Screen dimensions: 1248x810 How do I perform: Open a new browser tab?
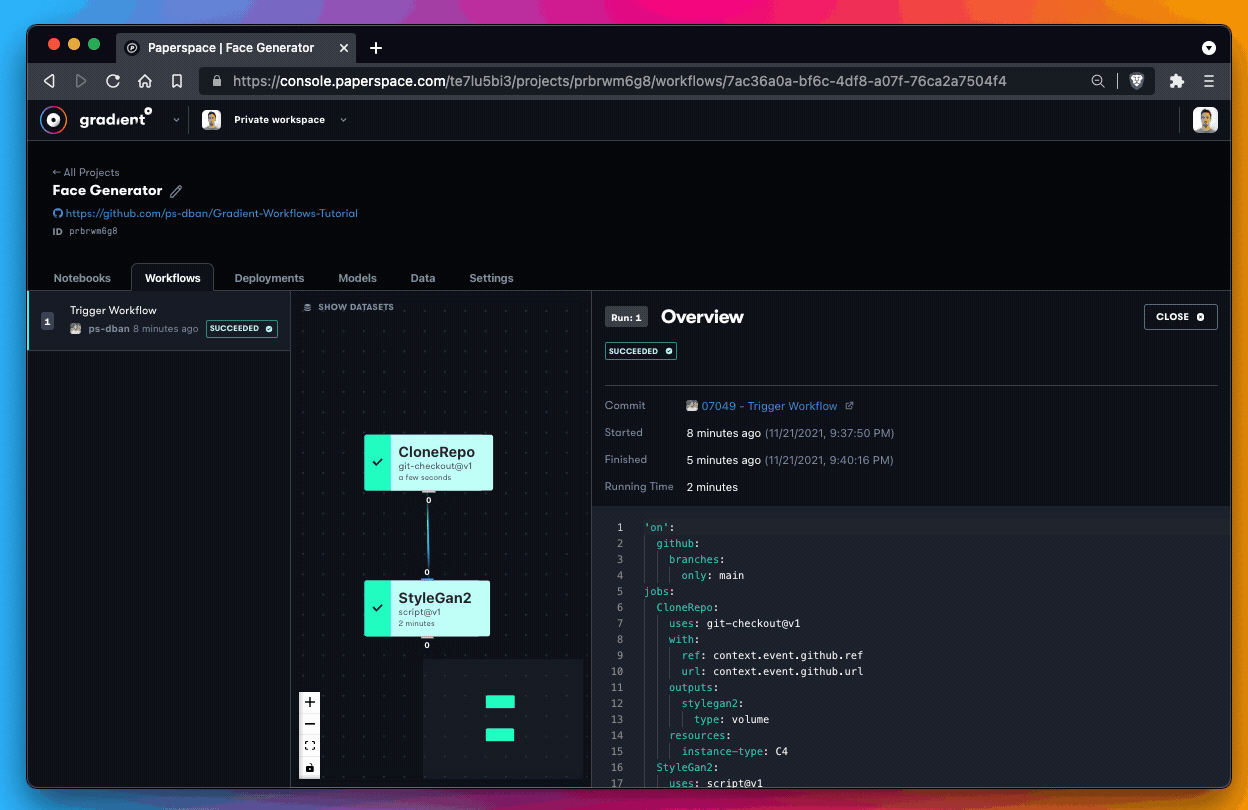tap(376, 48)
